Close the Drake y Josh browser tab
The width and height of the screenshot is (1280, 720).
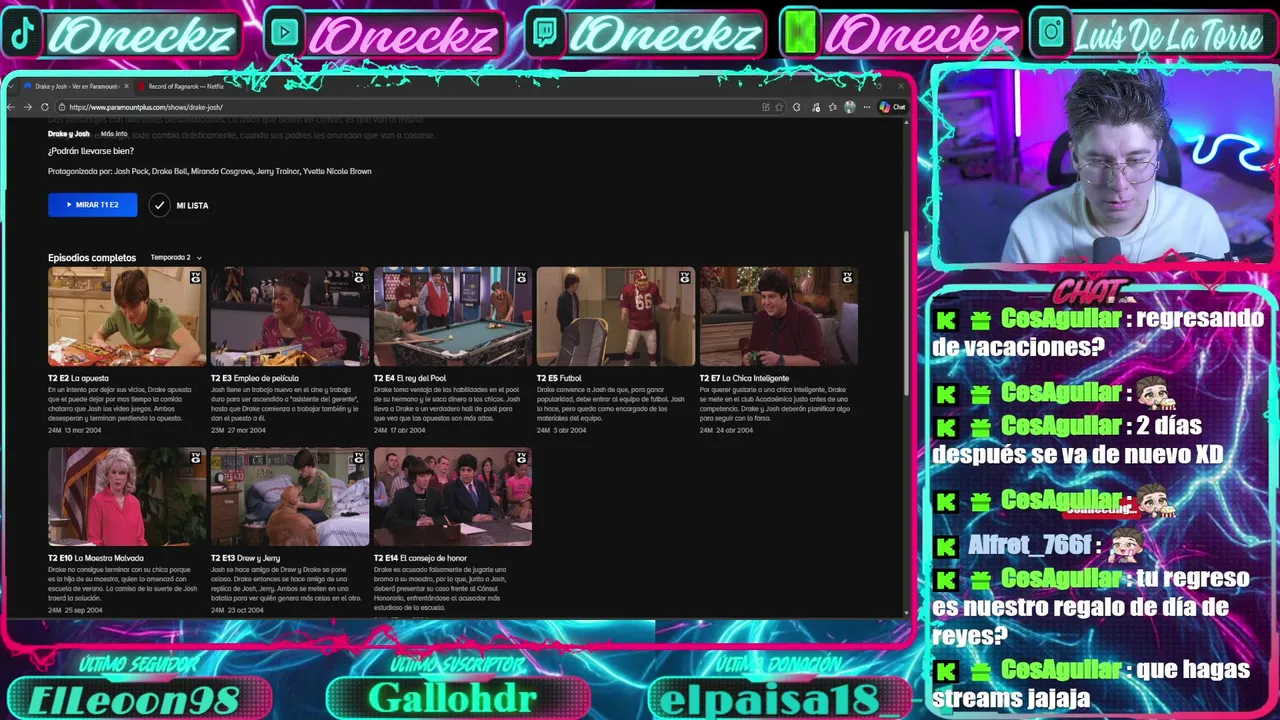tap(127, 87)
